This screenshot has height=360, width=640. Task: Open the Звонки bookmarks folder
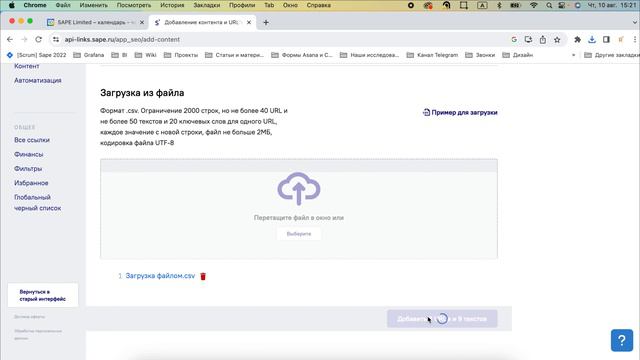pyautogui.click(x=480, y=55)
